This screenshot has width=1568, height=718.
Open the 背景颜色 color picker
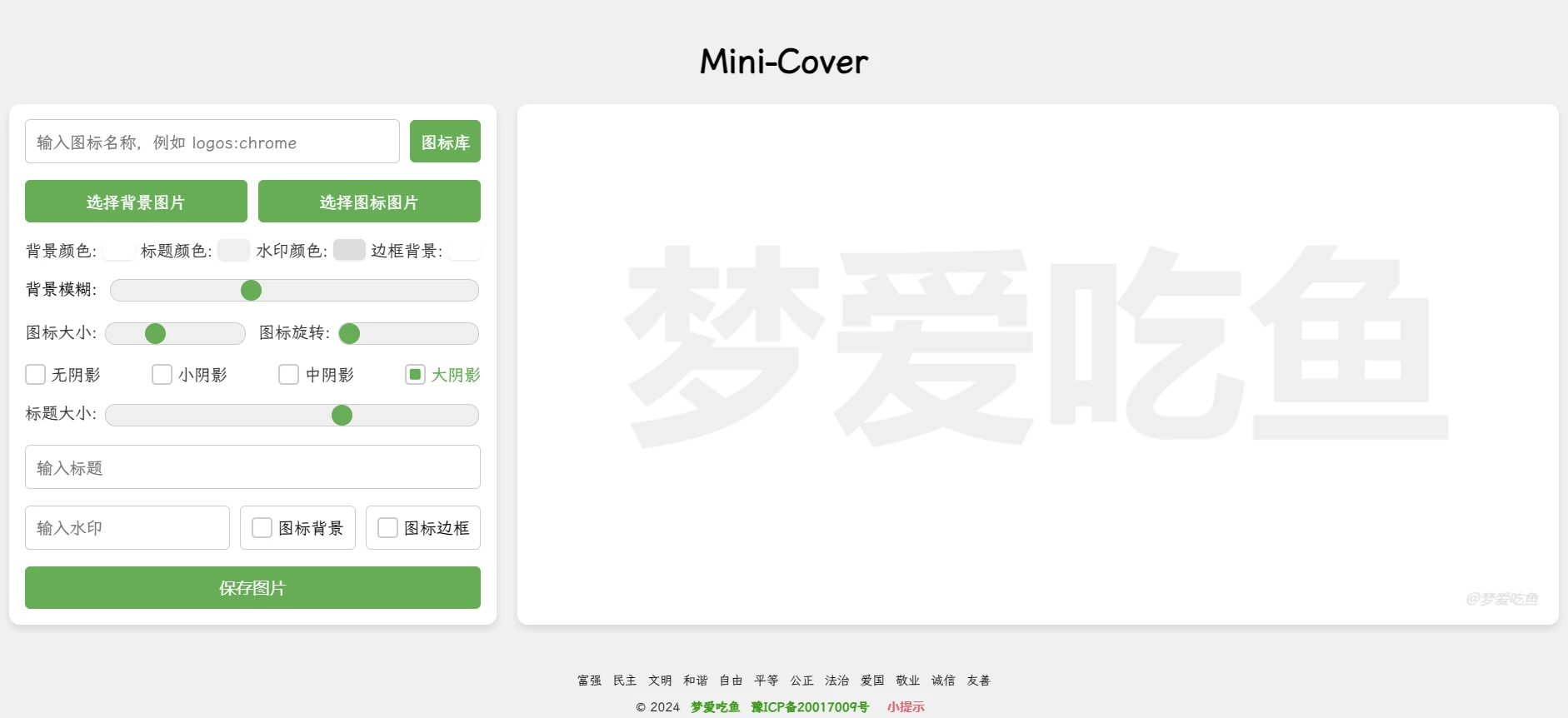[x=118, y=250]
